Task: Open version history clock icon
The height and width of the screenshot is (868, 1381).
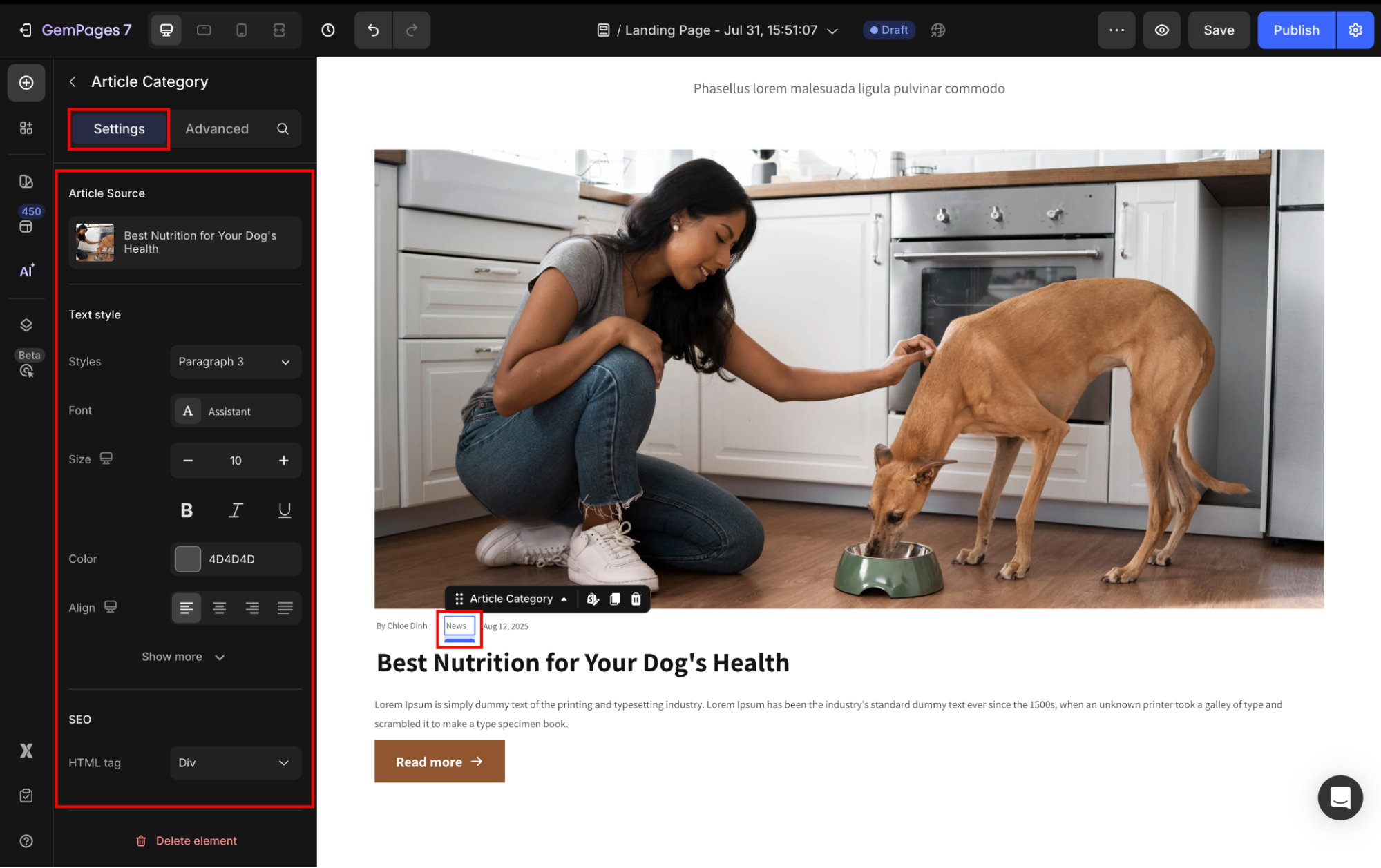Action: (x=328, y=30)
